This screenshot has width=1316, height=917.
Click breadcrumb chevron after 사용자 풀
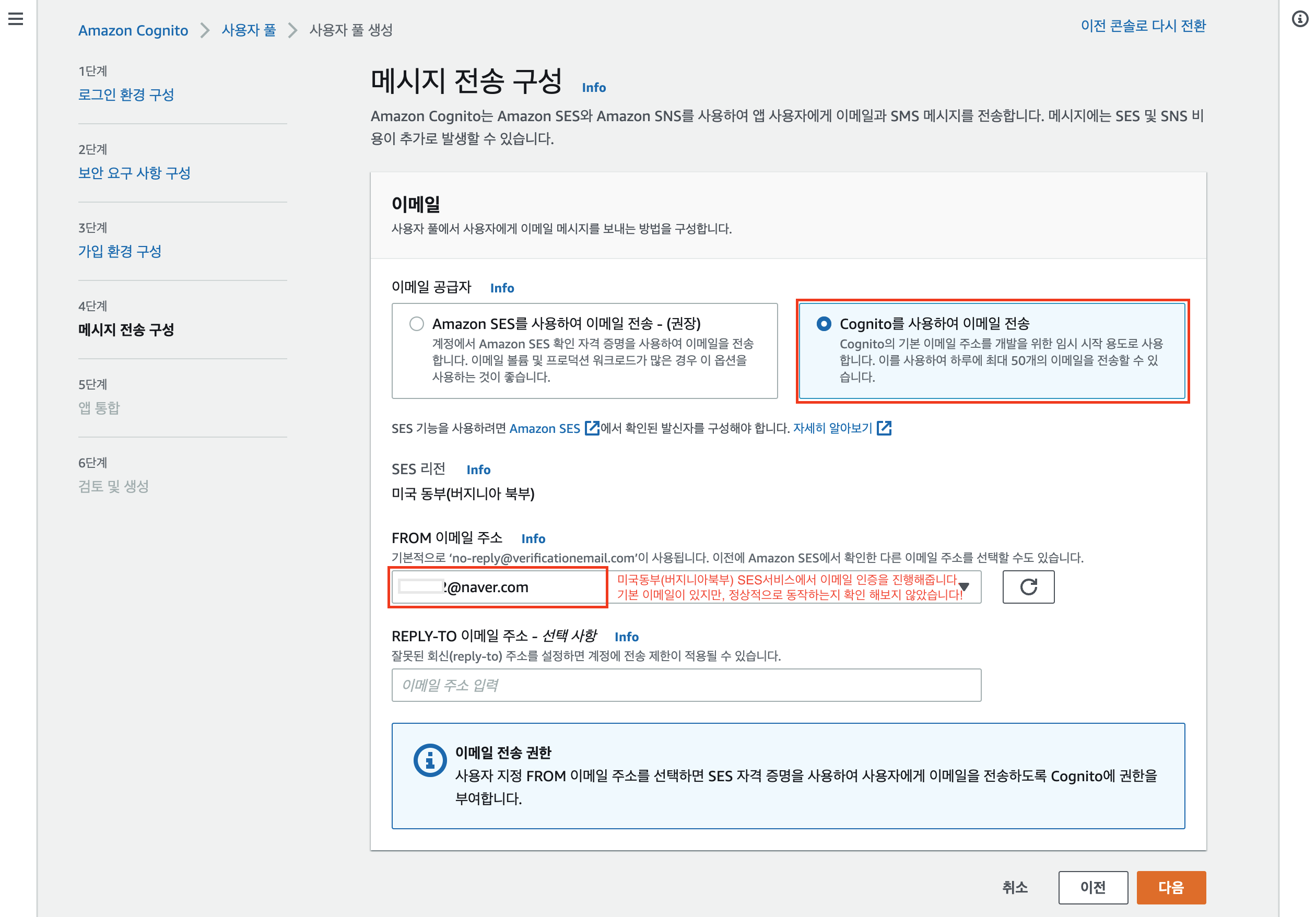[292, 30]
